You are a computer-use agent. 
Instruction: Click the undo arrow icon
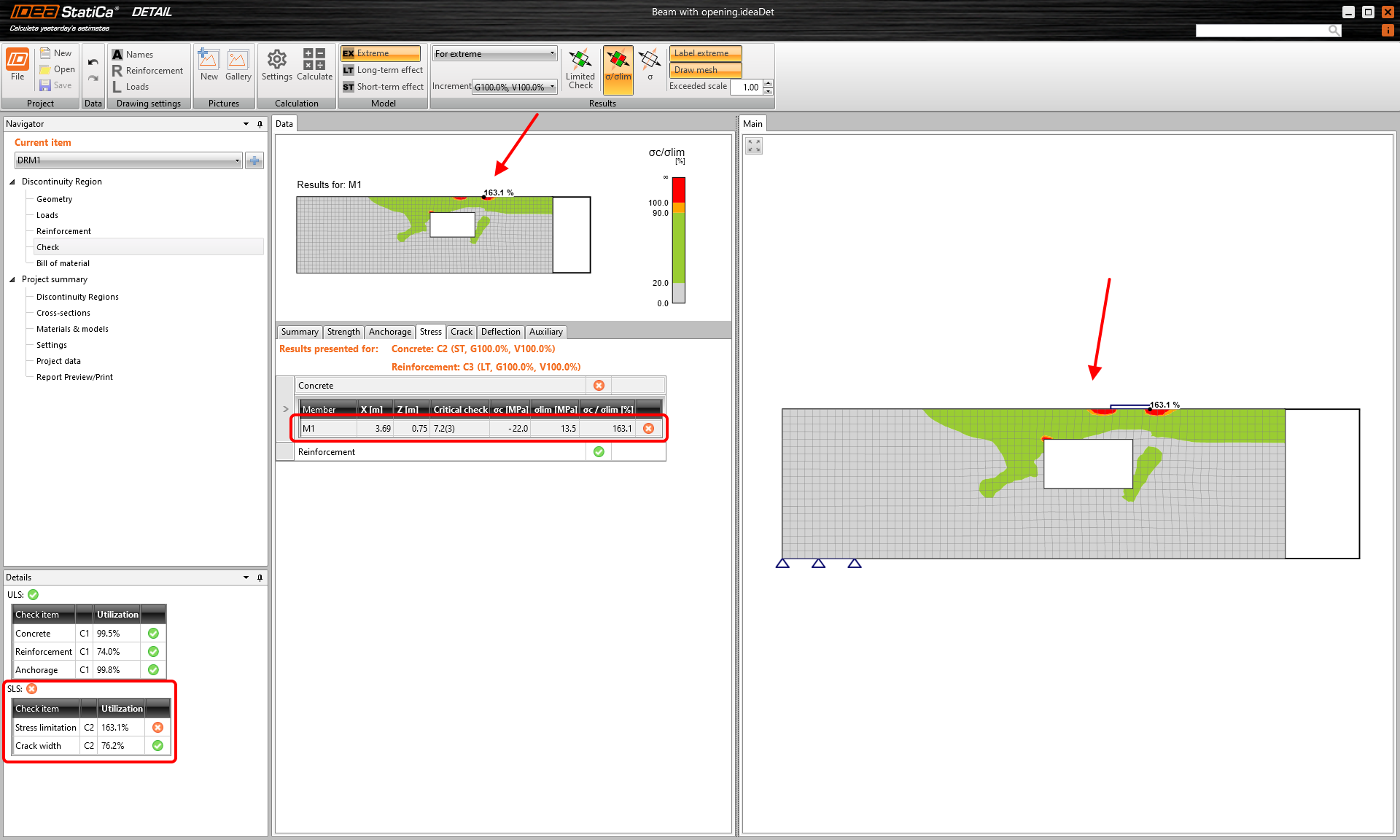click(x=93, y=62)
